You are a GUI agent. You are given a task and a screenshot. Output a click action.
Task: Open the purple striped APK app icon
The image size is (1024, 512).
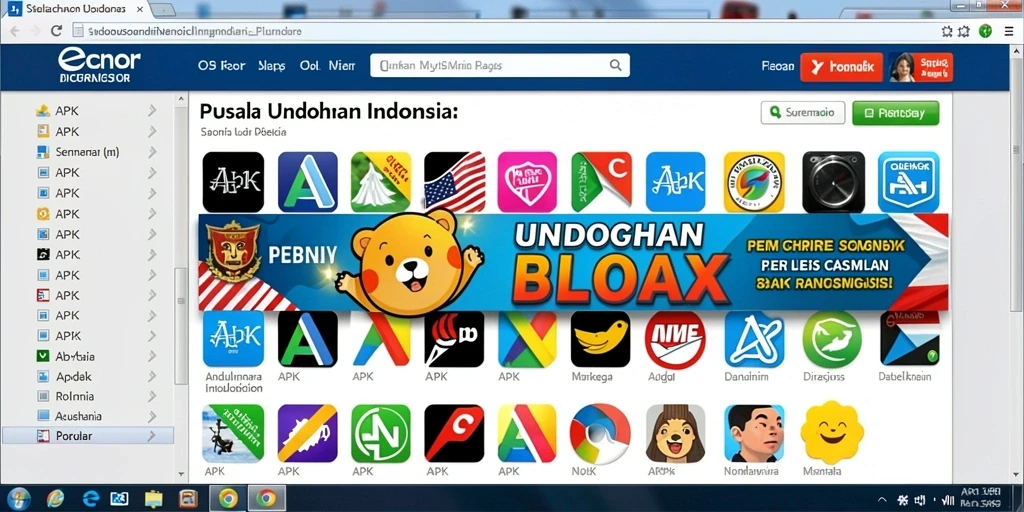coord(308,433)
